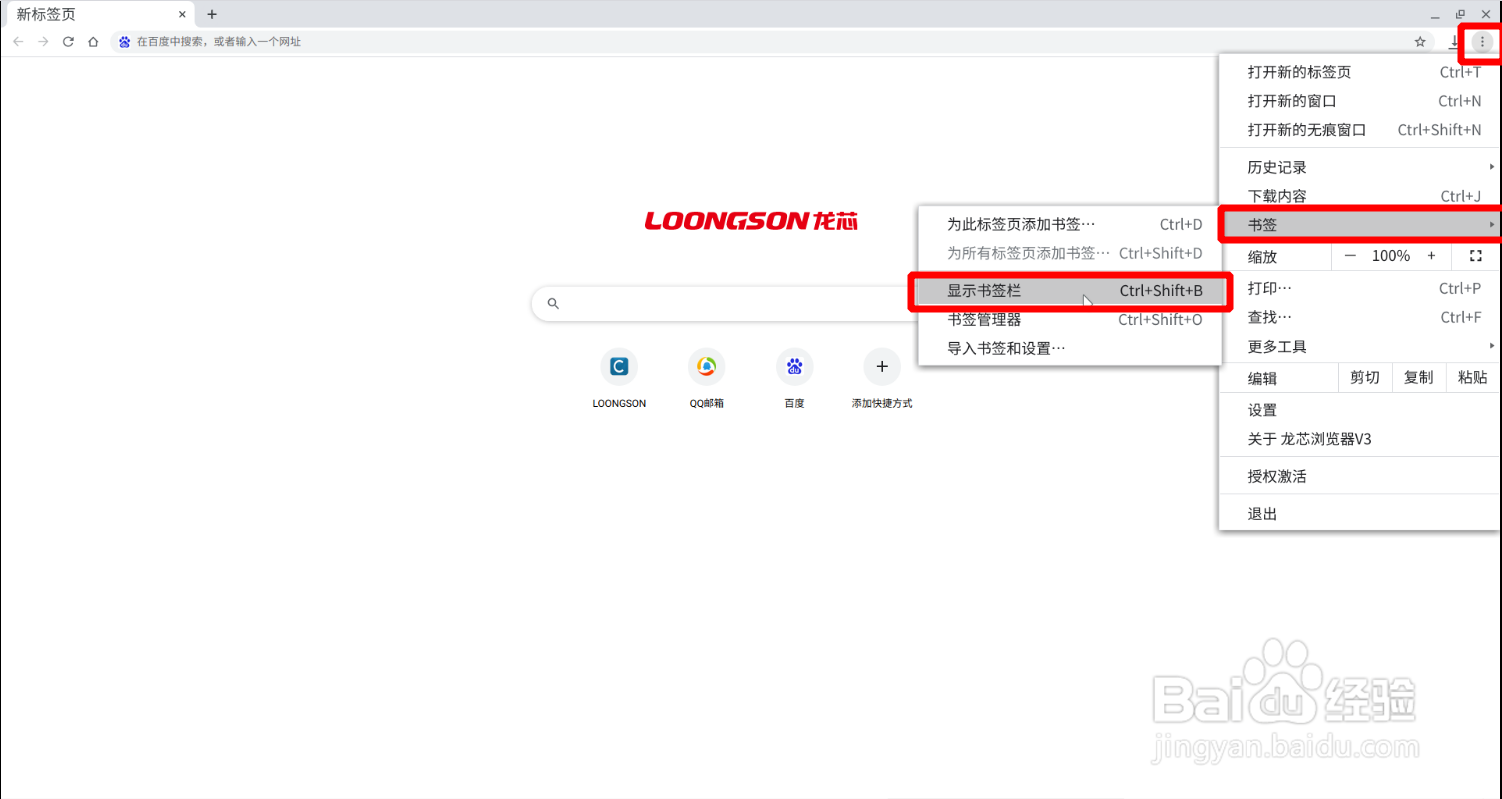Open the 百度 shortcut tile
The width and height of the screenshot is (1502, 799).
794,379
